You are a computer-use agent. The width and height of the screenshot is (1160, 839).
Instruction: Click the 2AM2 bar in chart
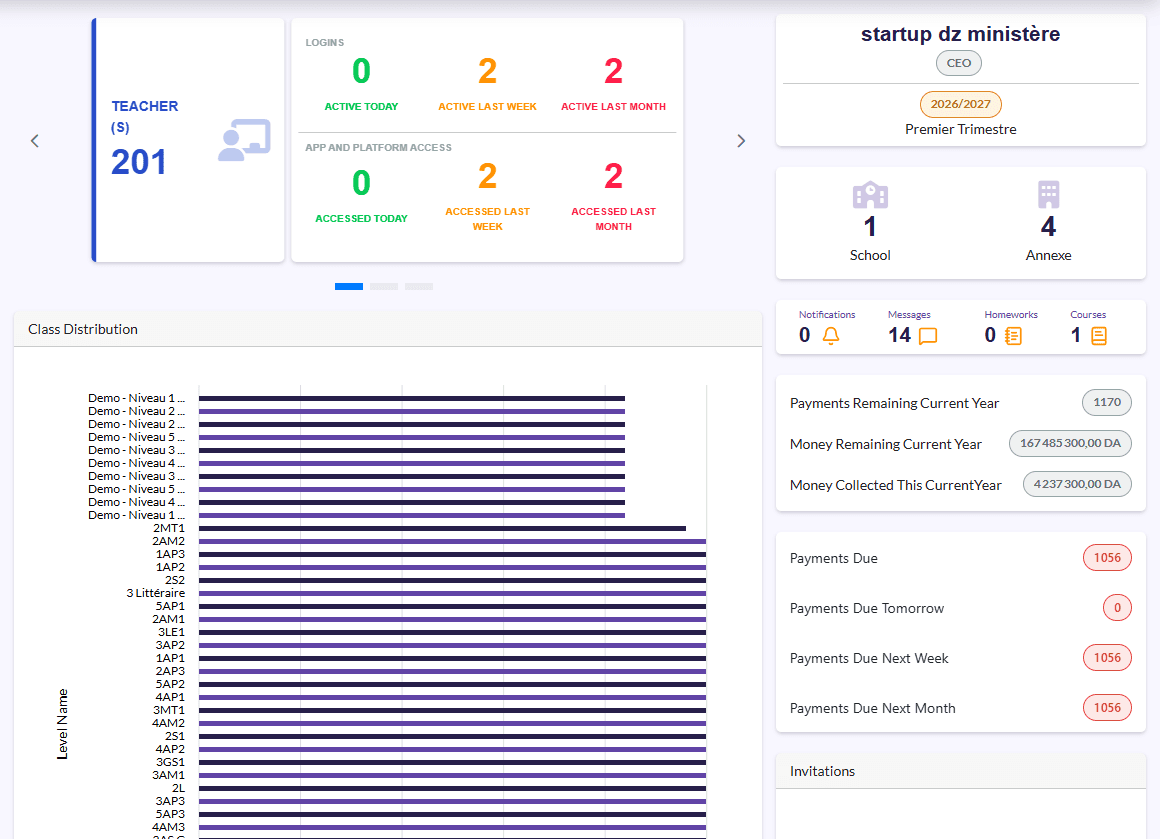[x=453, y=542]
